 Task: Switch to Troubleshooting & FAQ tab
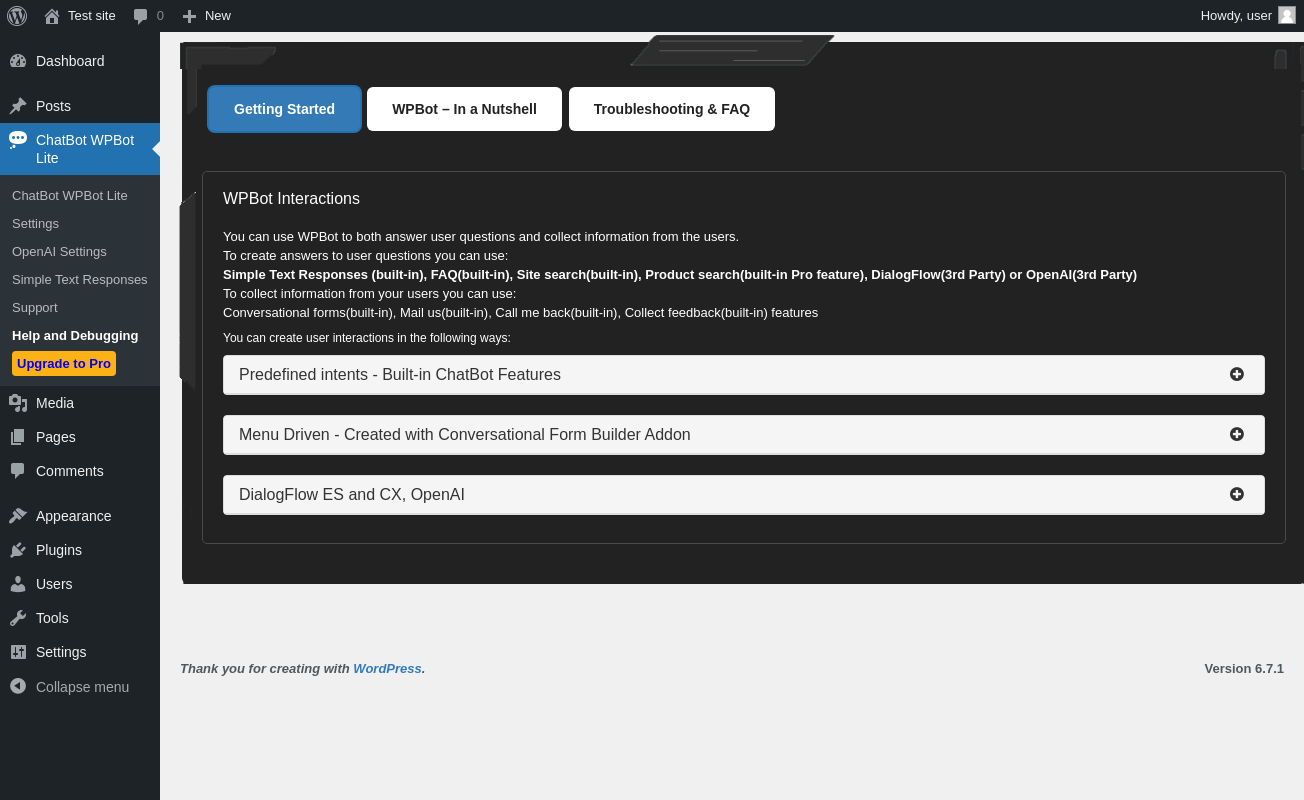[x=672, y=109]
